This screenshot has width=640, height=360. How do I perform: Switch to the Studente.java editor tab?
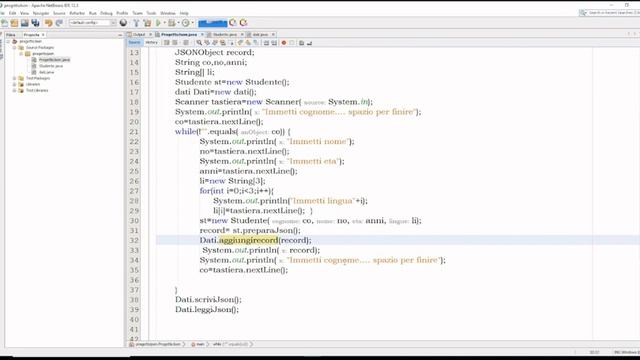click(x=225, y=35)
